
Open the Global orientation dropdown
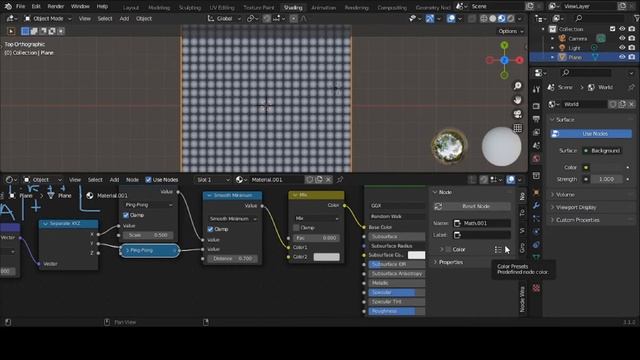pos(224,19)
